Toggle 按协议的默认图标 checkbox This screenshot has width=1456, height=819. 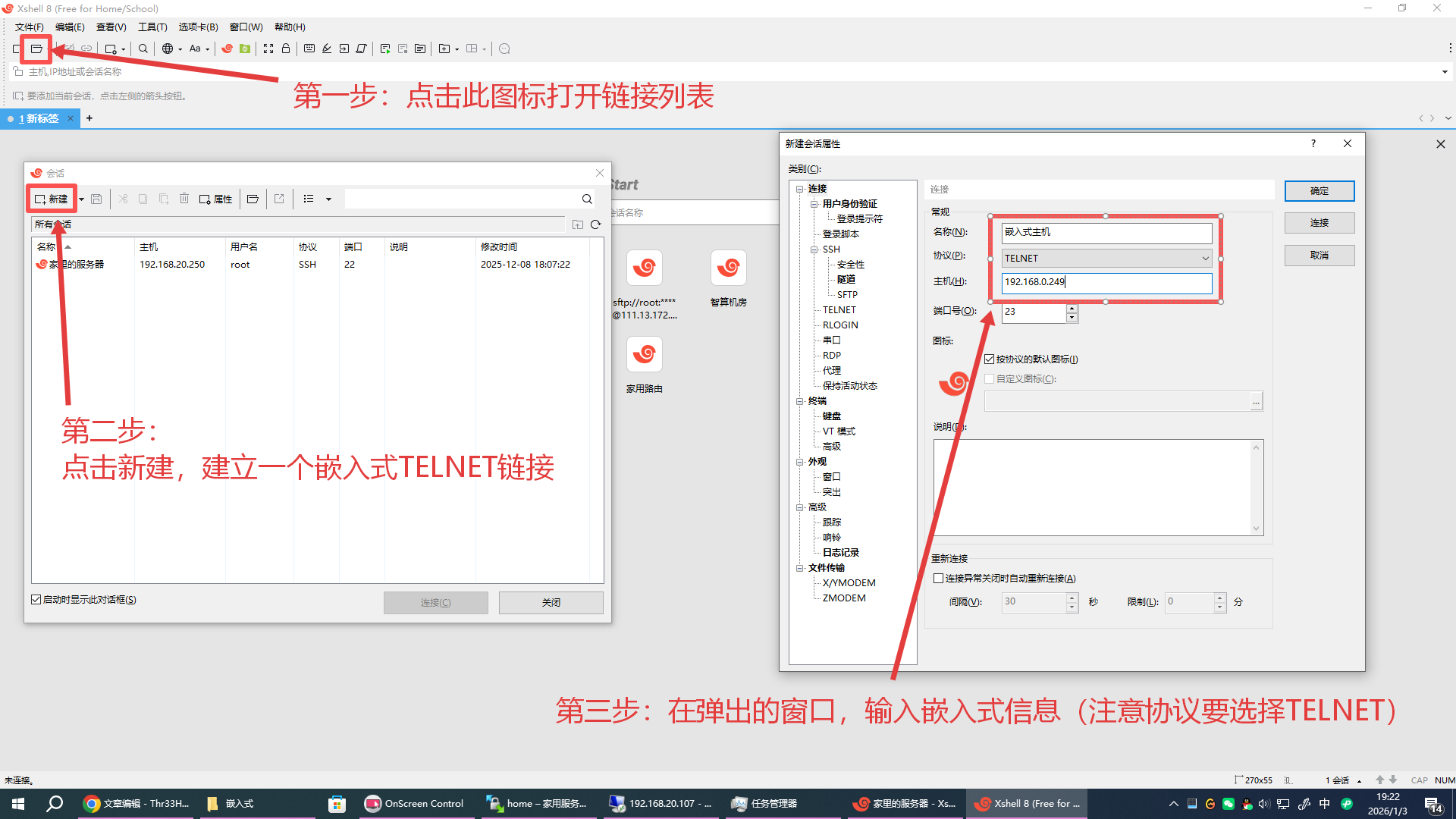[990, 359]
